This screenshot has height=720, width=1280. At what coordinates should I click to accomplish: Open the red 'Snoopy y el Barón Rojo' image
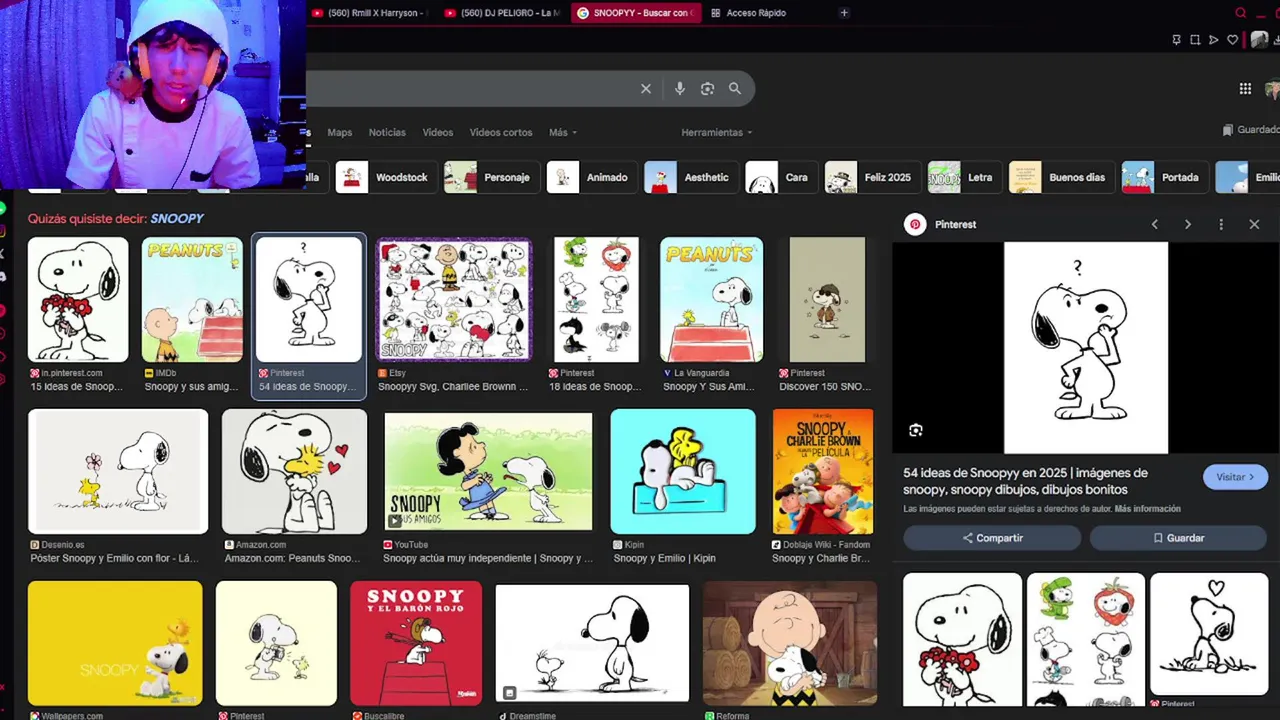(x=416, y=643)
